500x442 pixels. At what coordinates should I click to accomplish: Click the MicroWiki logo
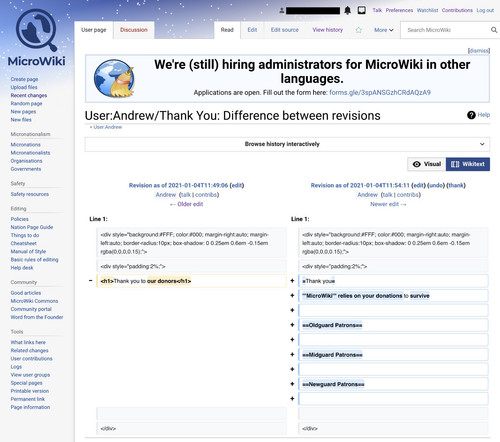click(37, 37)
